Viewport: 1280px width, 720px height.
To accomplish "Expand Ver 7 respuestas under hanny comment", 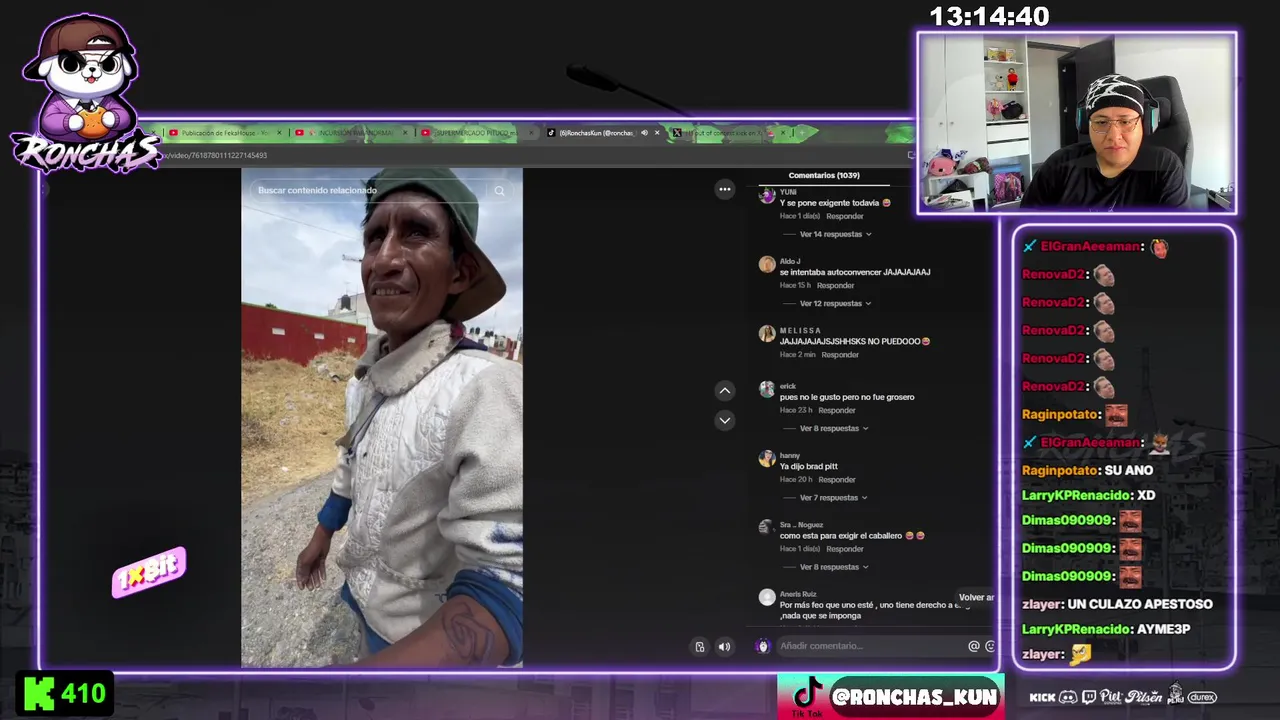I will (833, 497).
